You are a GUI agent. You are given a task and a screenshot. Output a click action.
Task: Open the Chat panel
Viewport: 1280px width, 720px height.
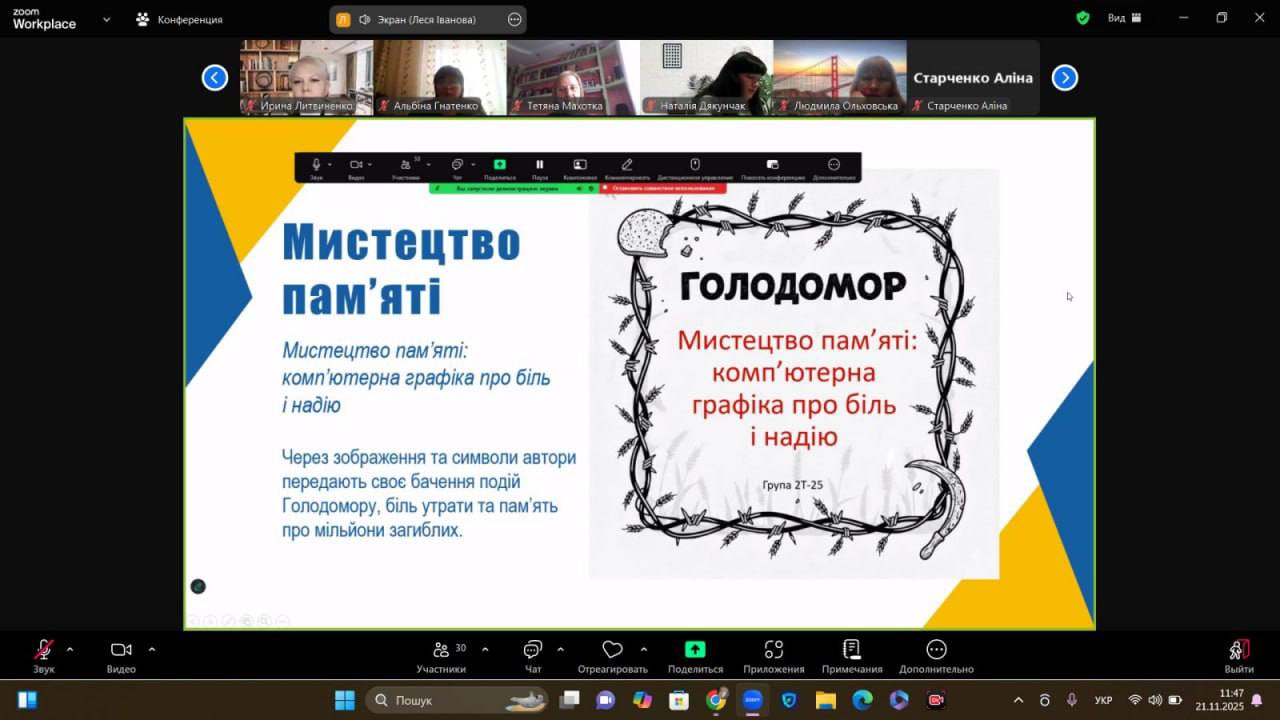click(x=533, y=655)
